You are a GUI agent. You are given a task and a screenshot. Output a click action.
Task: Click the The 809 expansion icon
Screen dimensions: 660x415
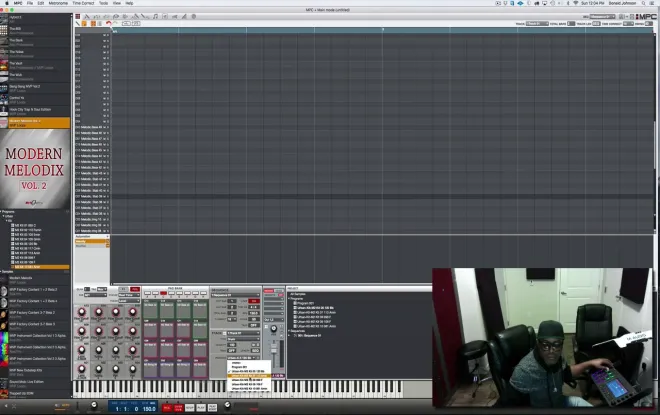click(x=4, y=30)
